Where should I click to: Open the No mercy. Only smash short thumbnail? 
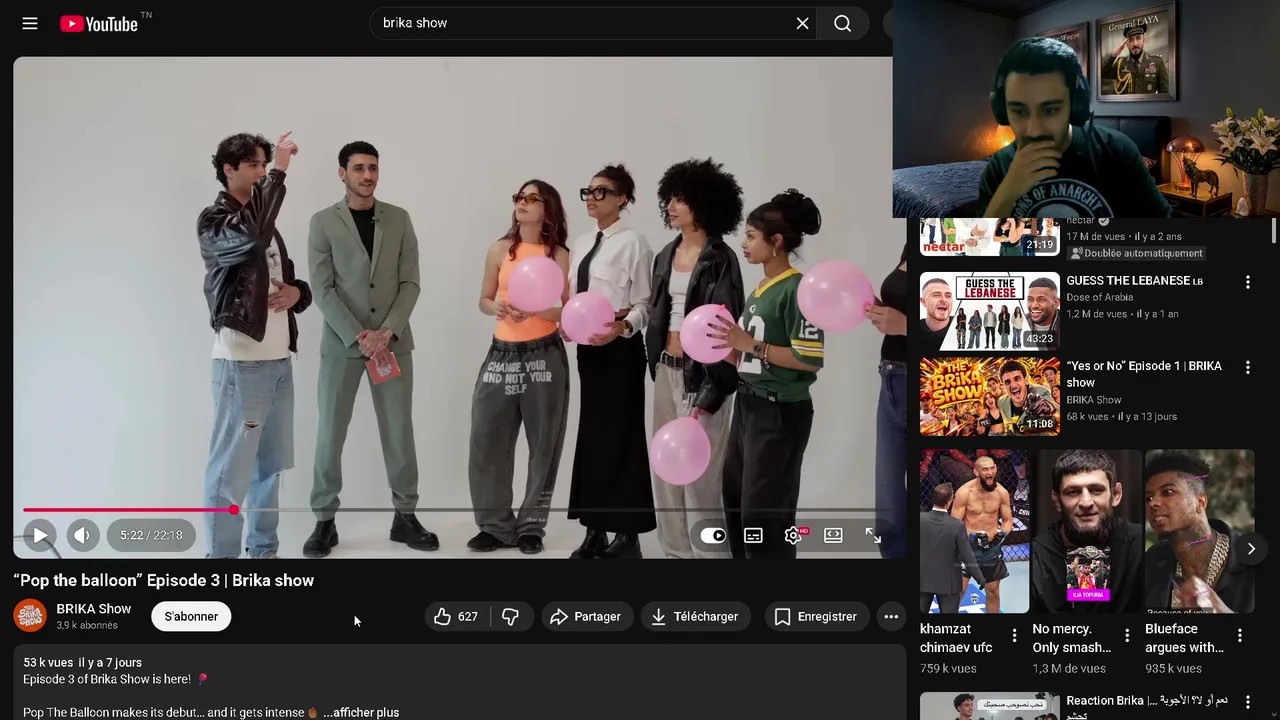pyautogui.click(x=1087, y=531)
